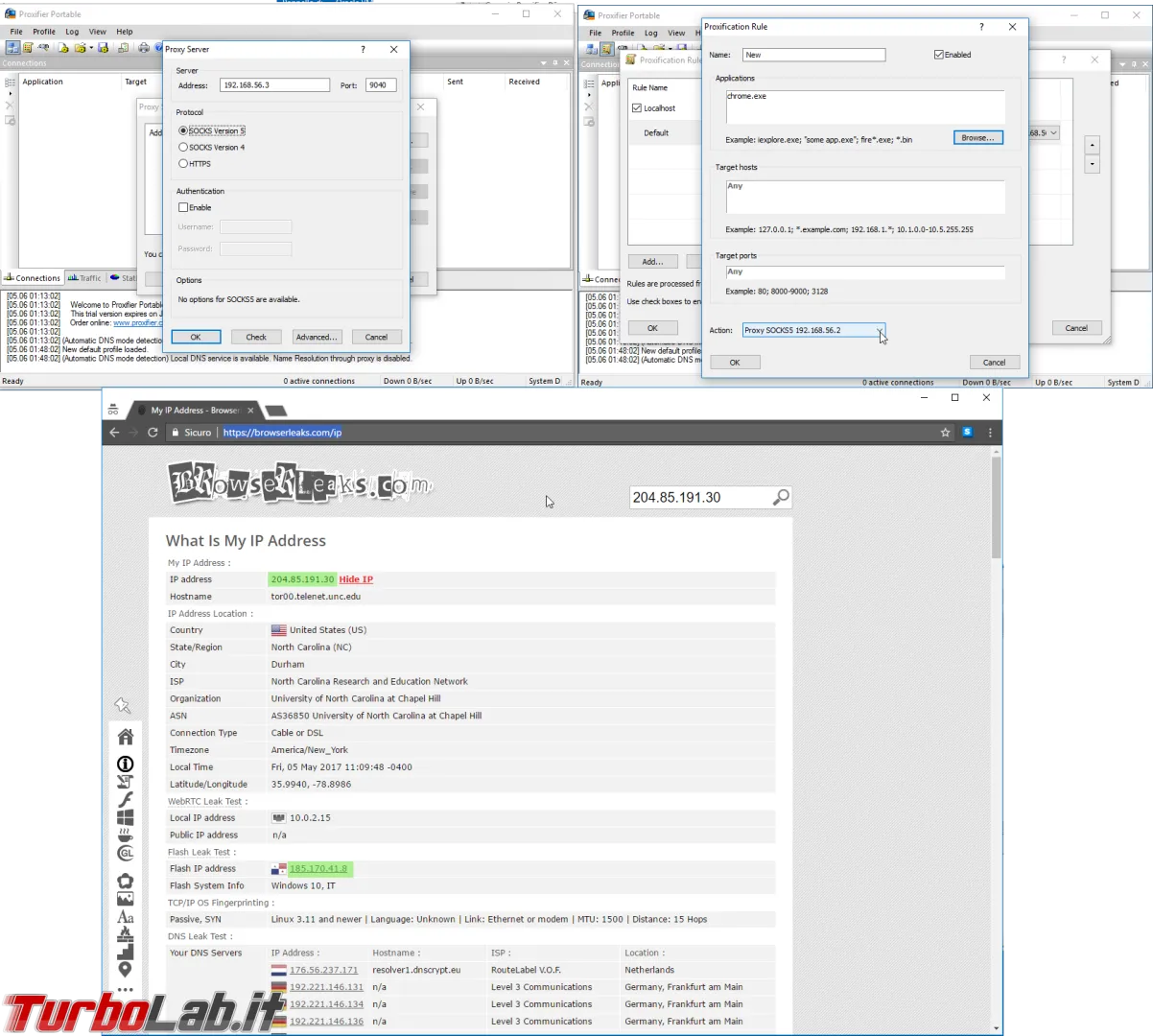
Task: Open the Fonts Aa icon in sidebar
Action: tap(125, 918)
